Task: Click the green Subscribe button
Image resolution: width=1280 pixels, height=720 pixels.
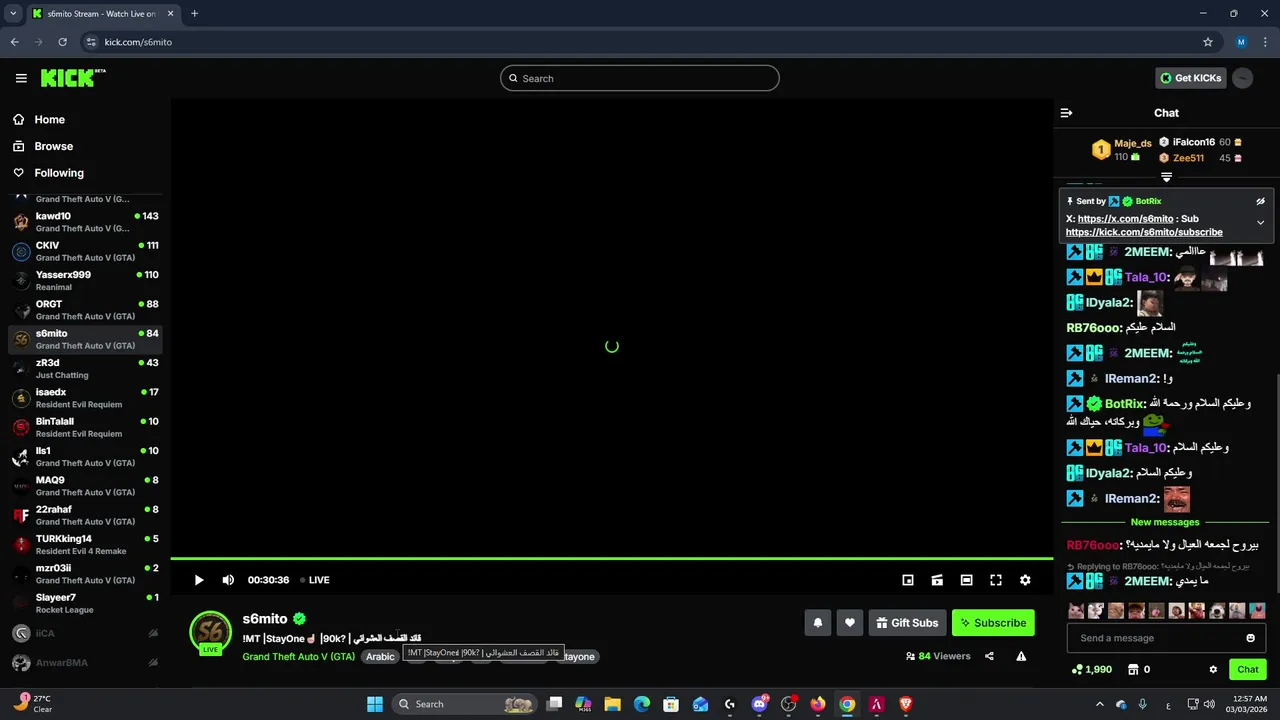Action: pyautogui.click(x=993, y=623)
